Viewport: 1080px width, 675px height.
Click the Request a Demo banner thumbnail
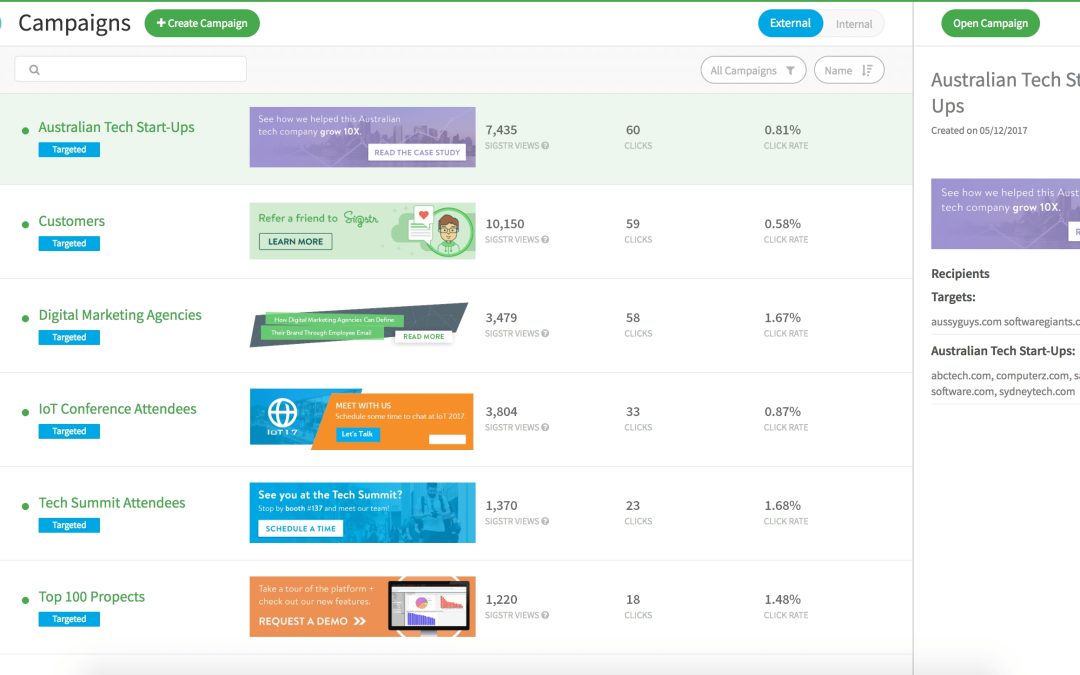[362, 607]
